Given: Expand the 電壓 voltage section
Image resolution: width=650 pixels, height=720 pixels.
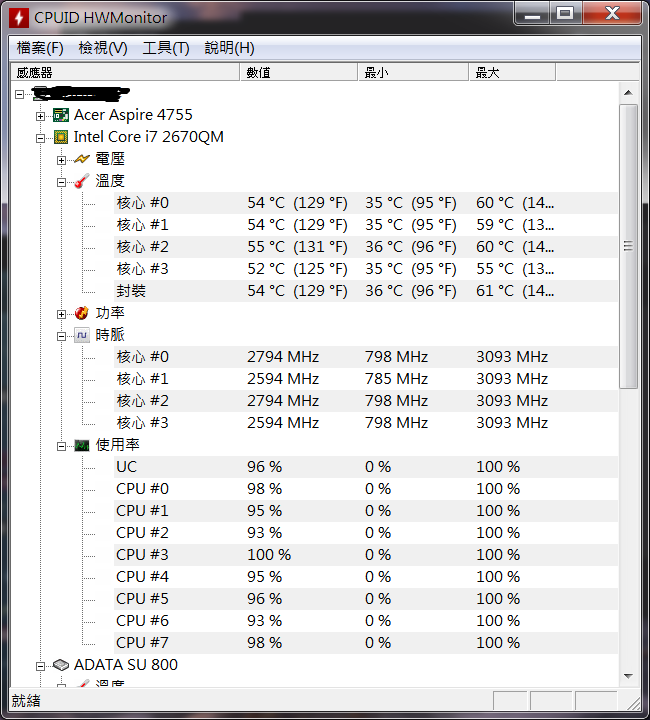Looking at the screenshot, I should pos(62,160).
